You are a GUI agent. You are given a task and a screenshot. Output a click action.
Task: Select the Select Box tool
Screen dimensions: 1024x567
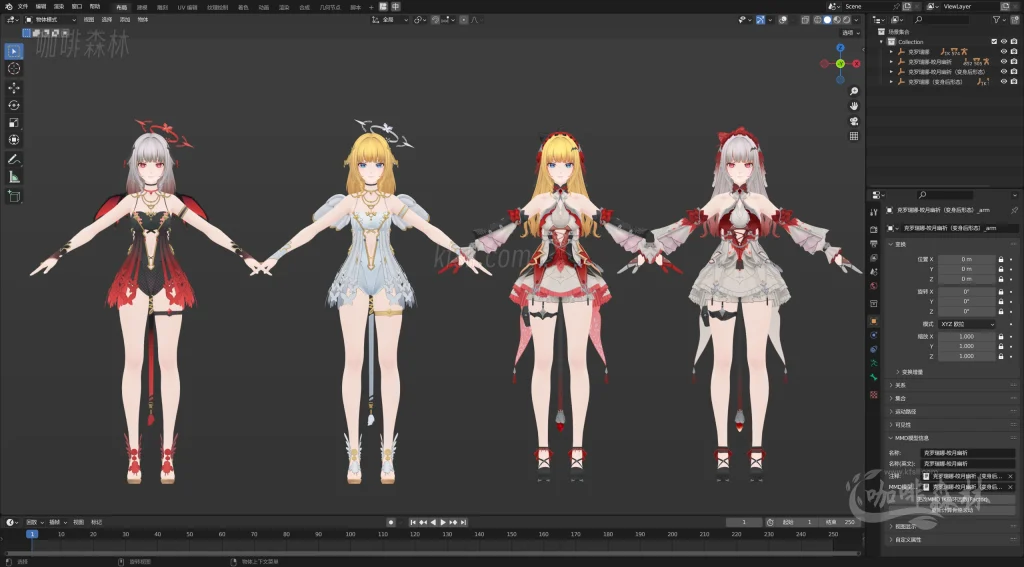click(x=14, y=51)
